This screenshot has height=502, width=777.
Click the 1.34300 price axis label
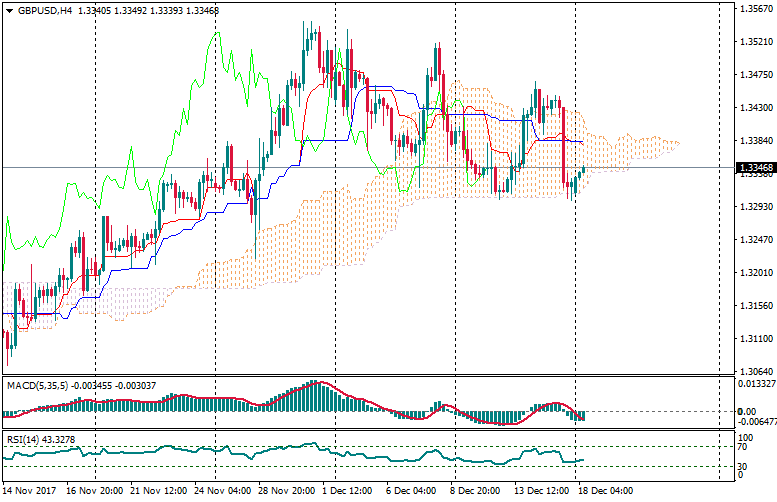click(755, 108)
